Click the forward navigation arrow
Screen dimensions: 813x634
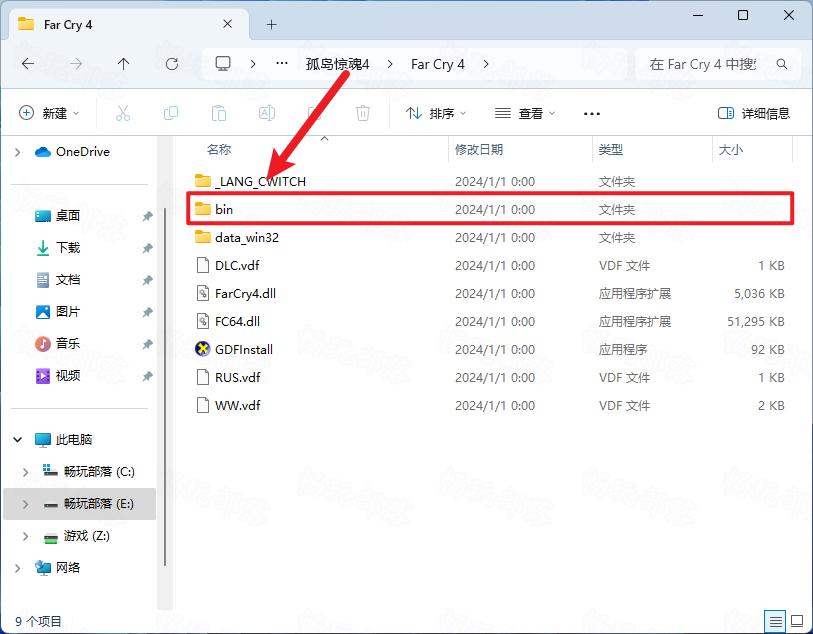[76, 64]
